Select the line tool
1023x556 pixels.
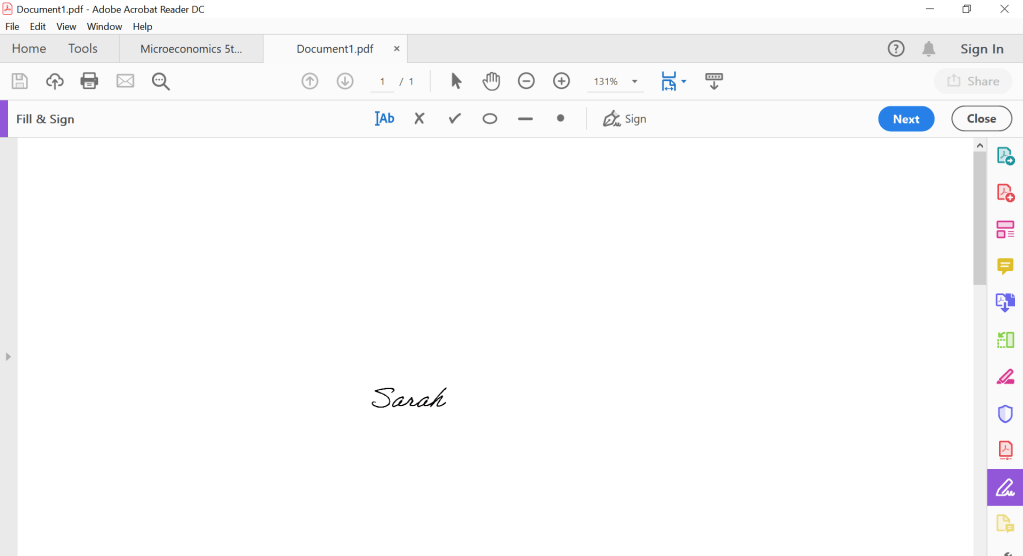point(525,119)
